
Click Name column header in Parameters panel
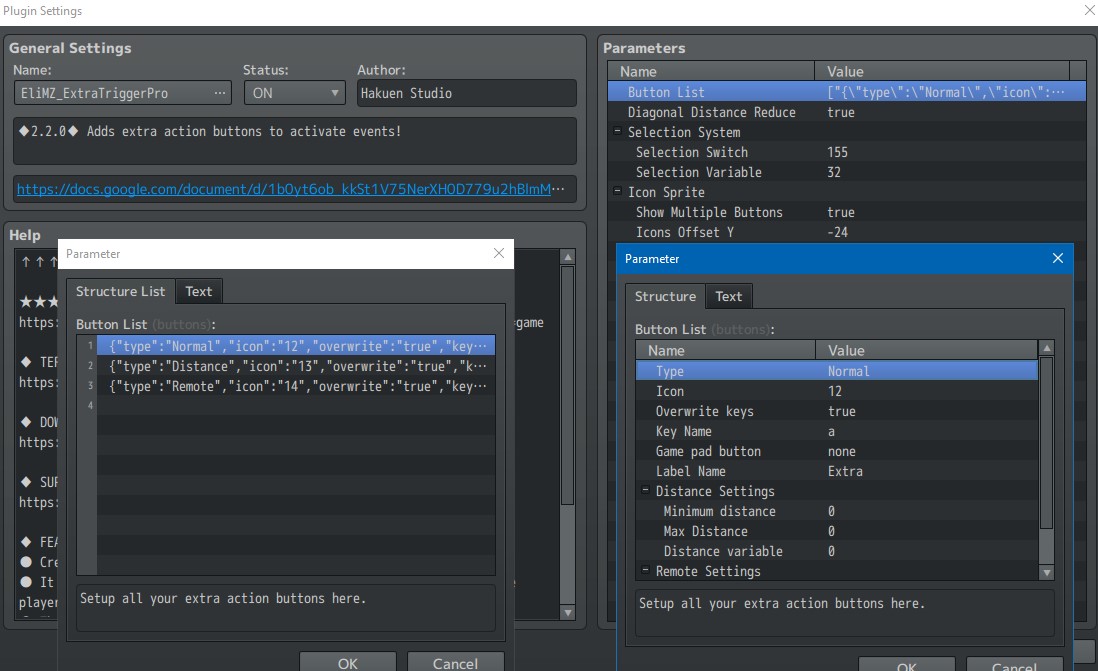pos(711,71)
